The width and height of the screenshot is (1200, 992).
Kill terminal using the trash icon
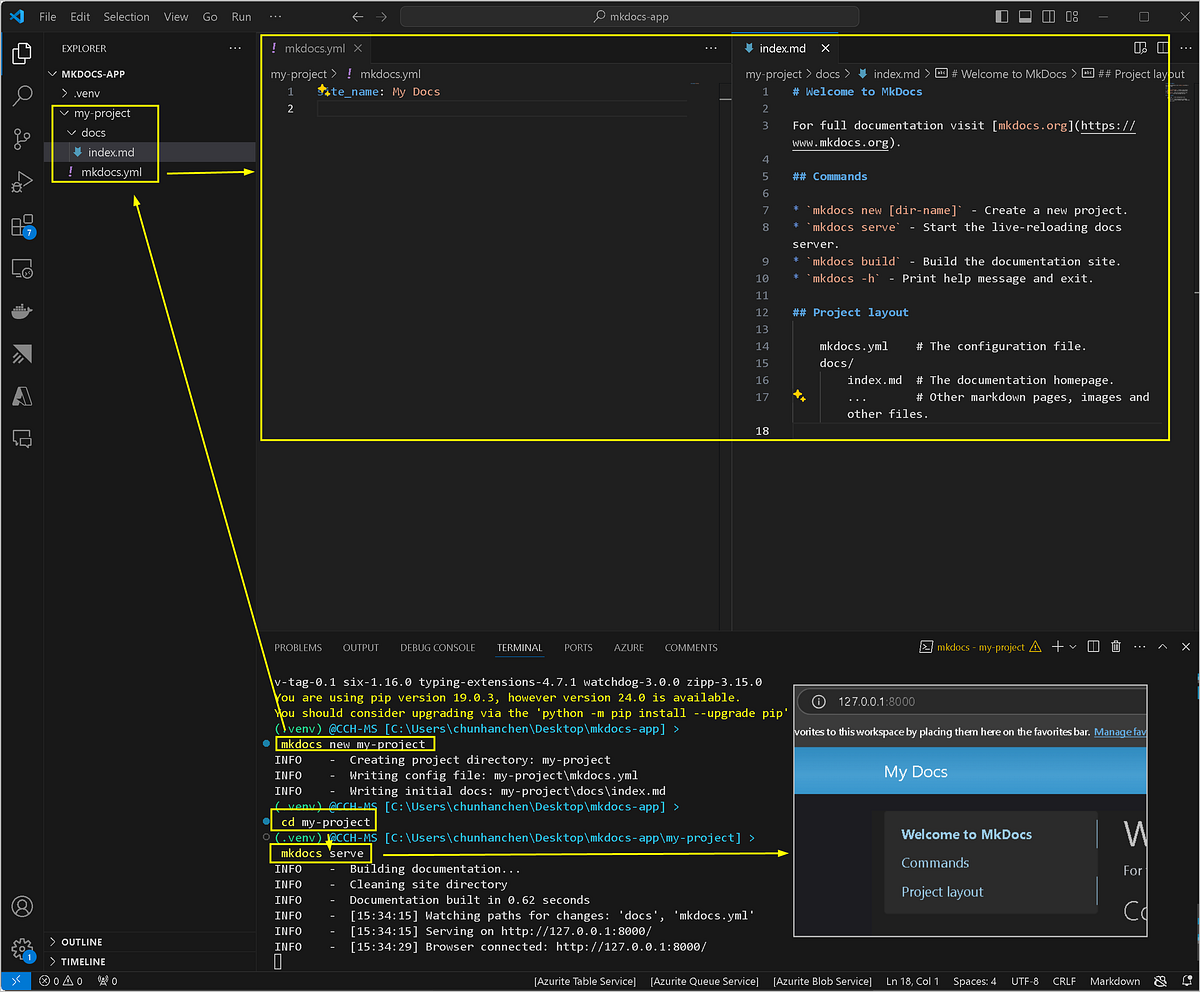pos(1116,647)
